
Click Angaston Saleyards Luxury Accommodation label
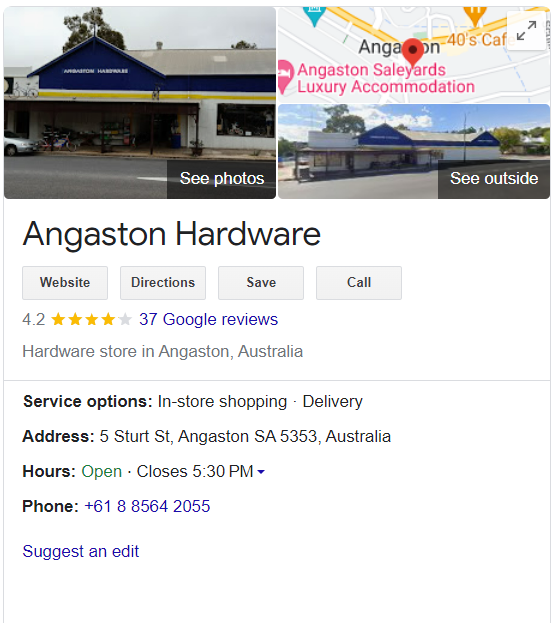pos(386,78)
